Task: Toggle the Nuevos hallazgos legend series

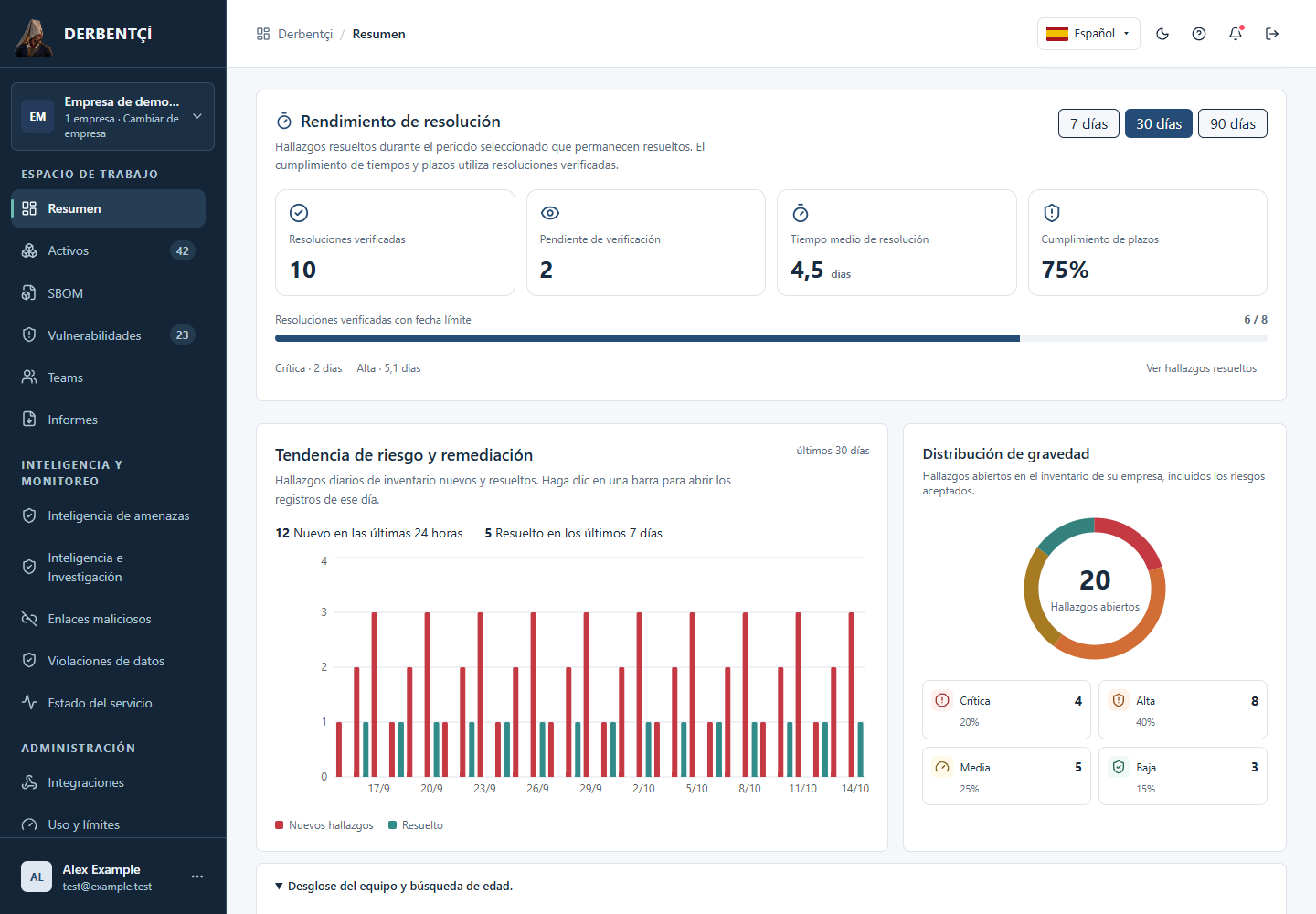Action: pyautogui.click(x=324, y=825)
